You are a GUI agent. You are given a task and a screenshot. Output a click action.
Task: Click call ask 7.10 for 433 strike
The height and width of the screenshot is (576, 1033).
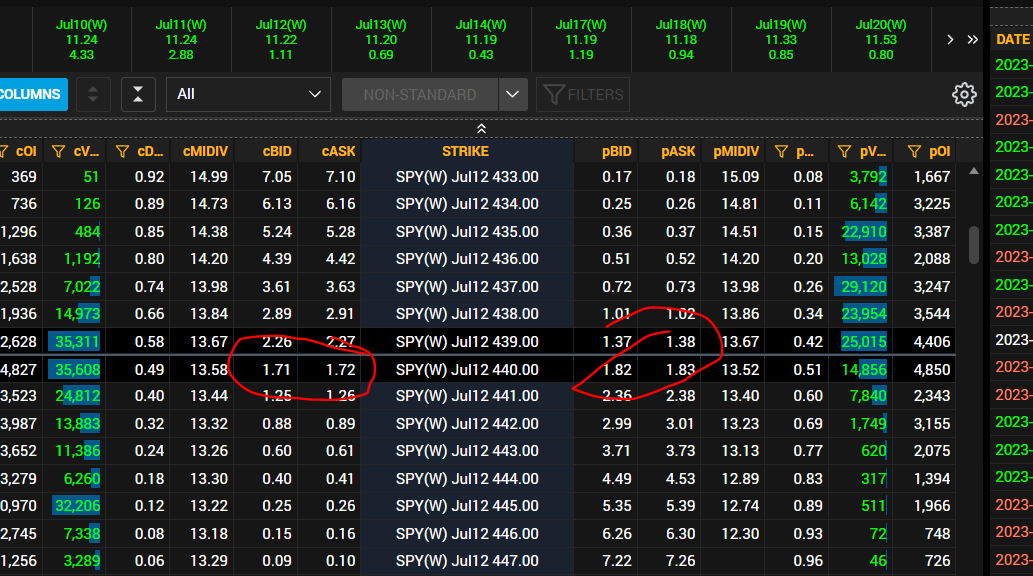tap(341, 177)
